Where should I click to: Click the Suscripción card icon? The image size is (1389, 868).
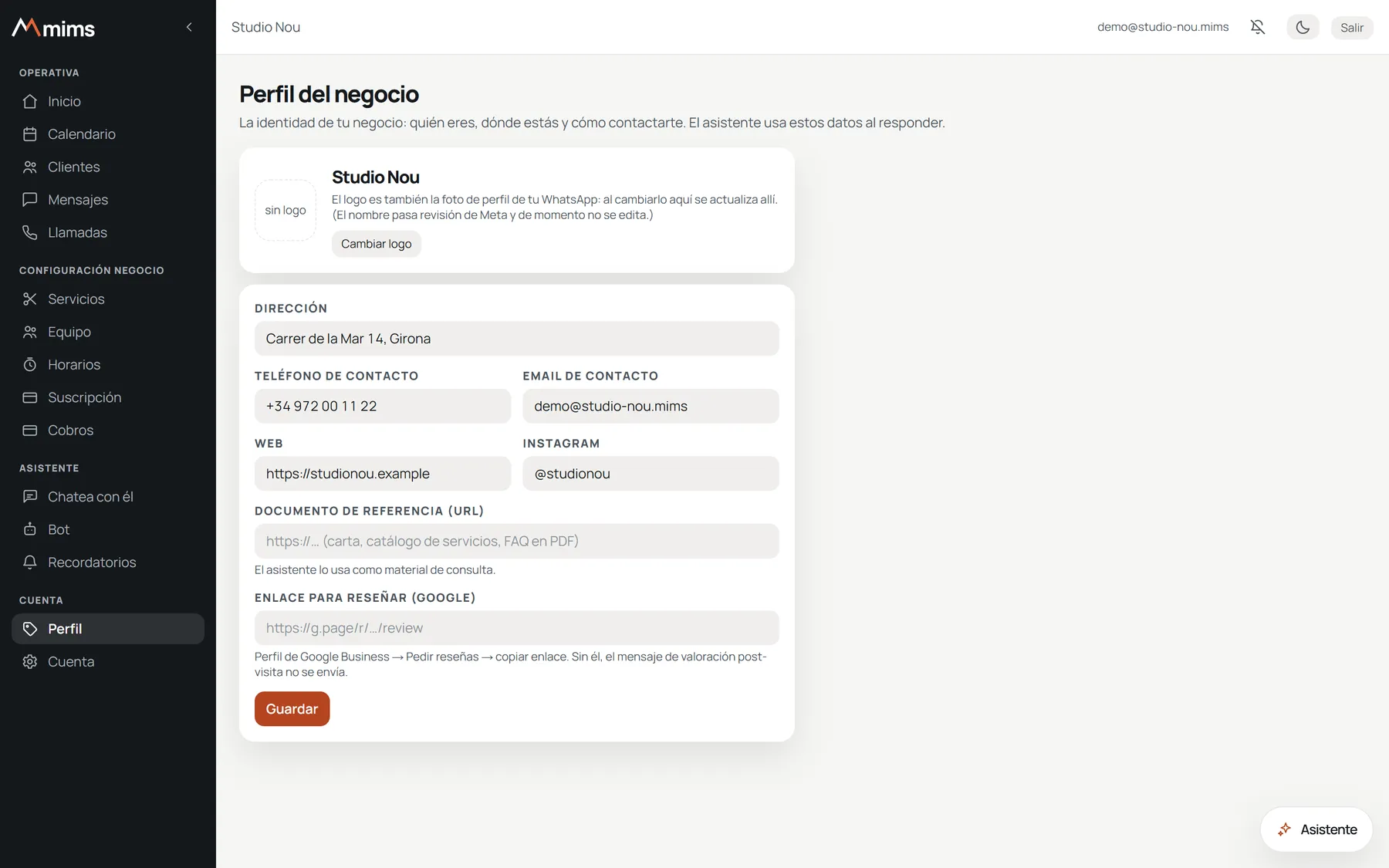coord(30,397)
